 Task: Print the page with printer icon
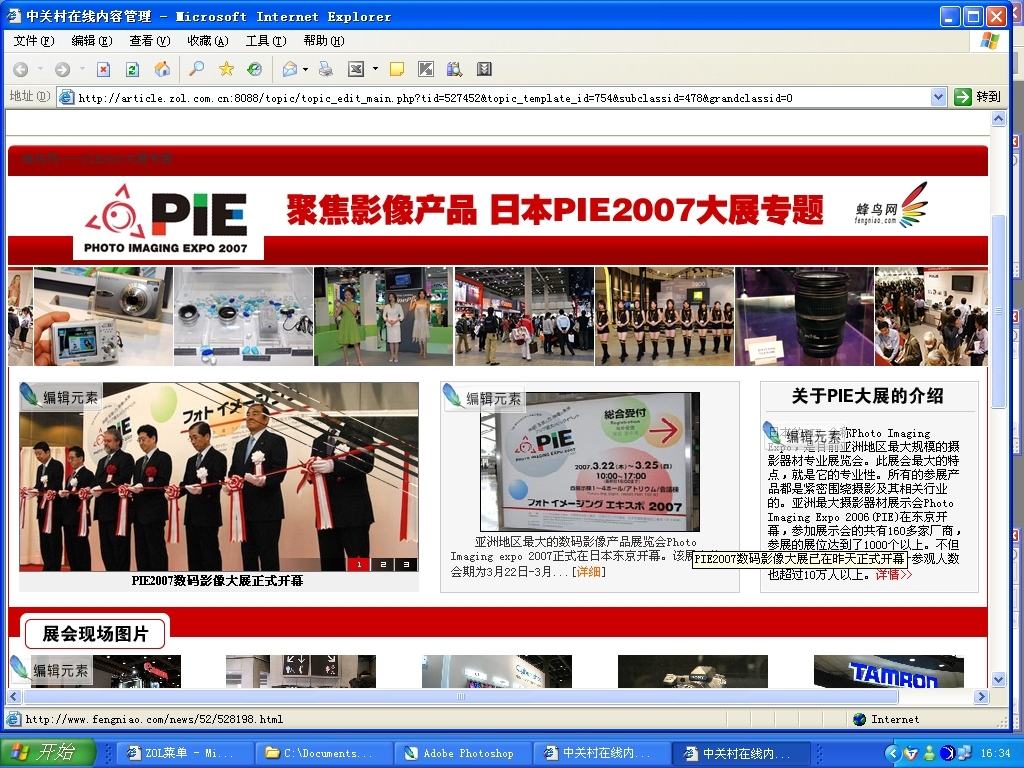point(325,69)
